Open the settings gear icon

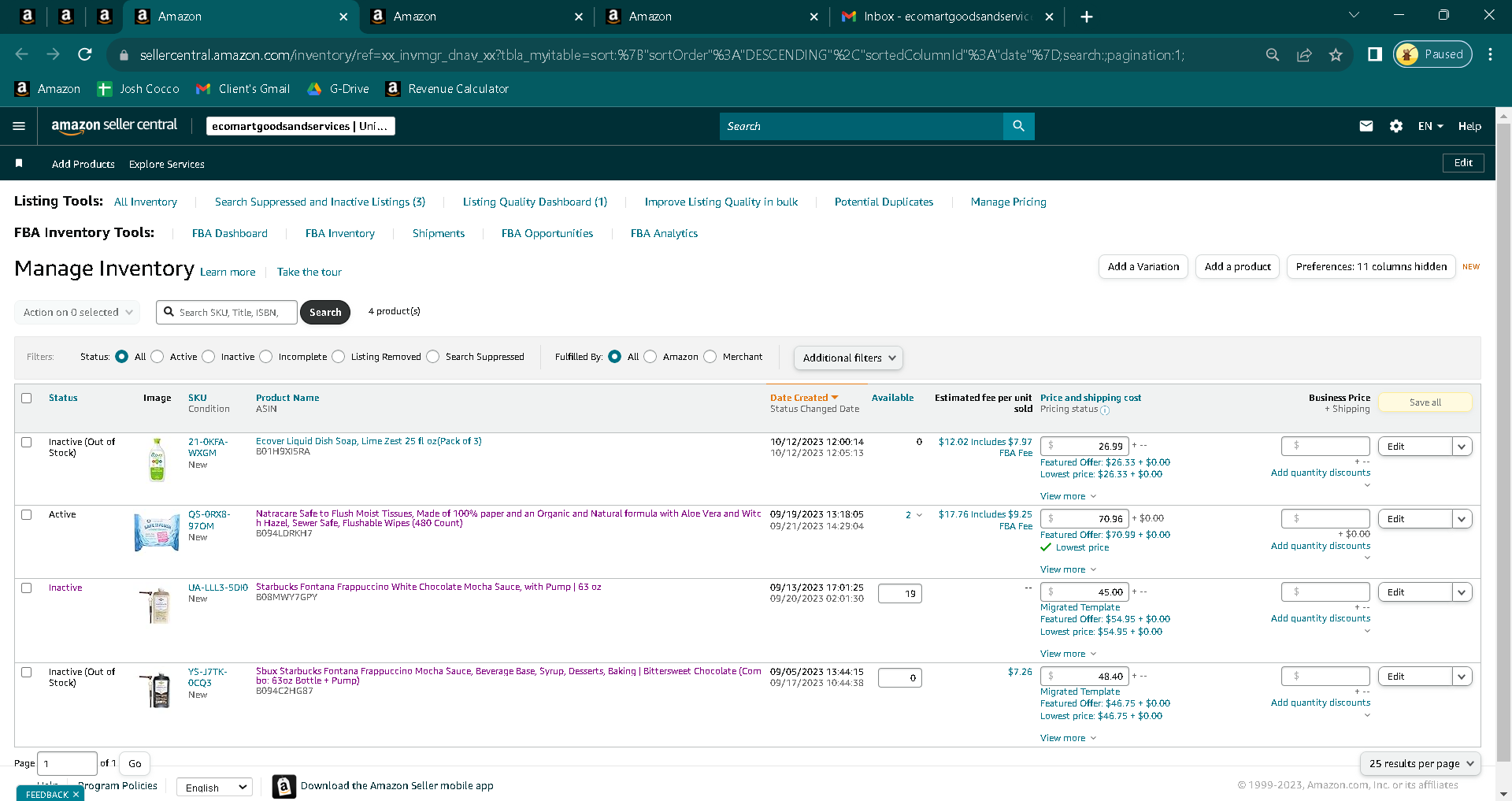(1396, 126)
